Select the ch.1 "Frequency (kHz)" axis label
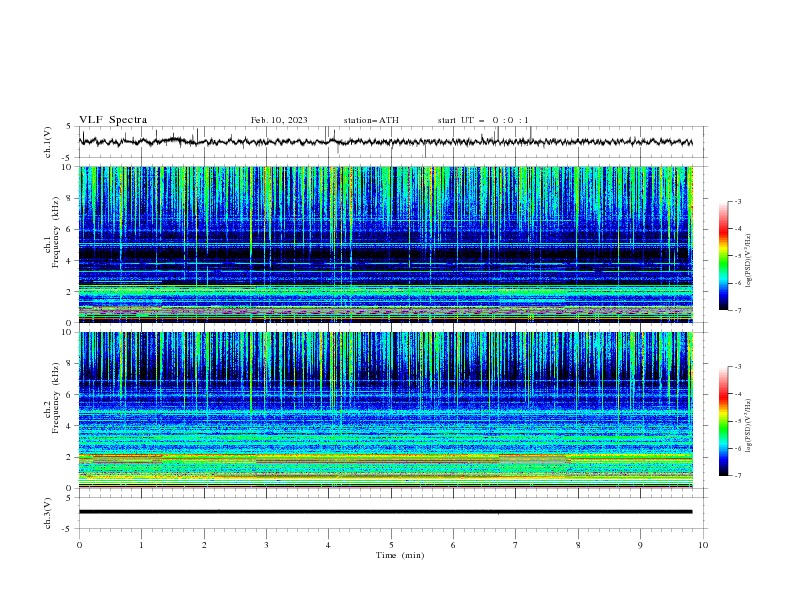The image size is (792, 612). point(56,232)
